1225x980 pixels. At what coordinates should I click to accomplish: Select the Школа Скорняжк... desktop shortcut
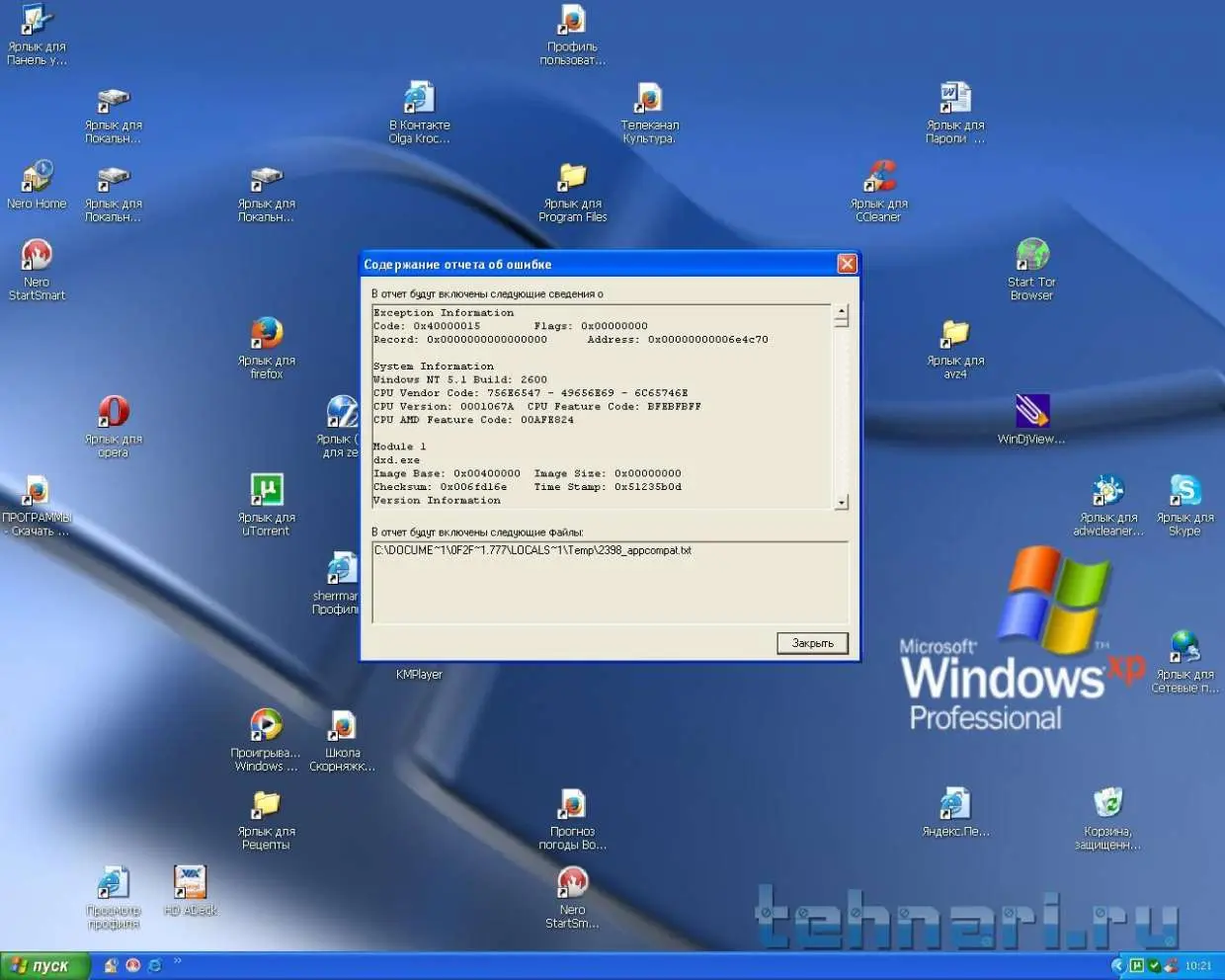click(x=342, y=739)
